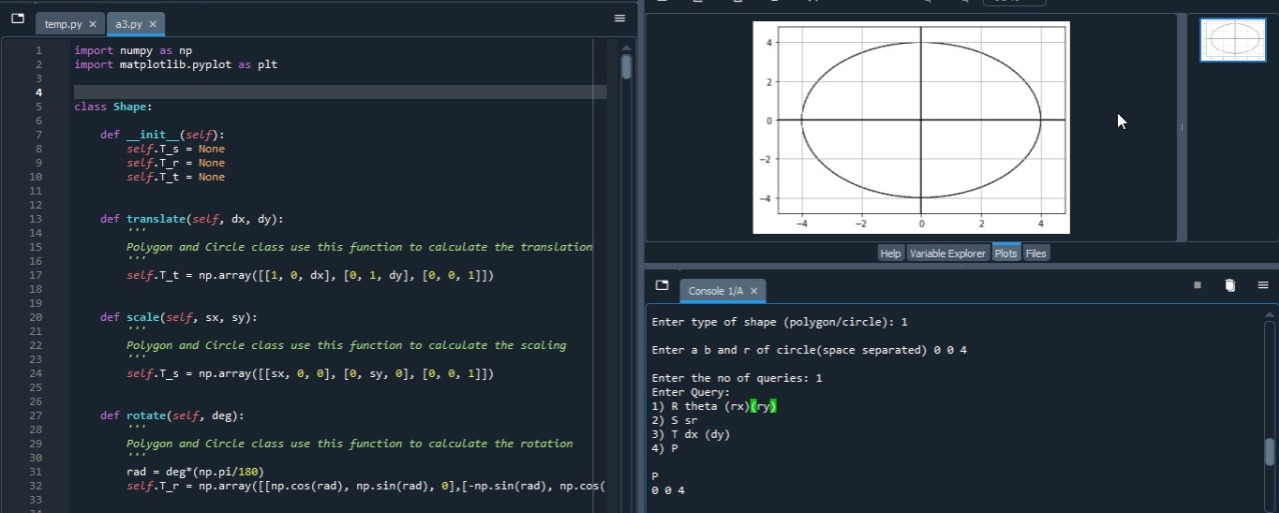Click the 'Enter a b and r of circle' console line
This screenshot has height=513, width=1279.
point(809,350)
